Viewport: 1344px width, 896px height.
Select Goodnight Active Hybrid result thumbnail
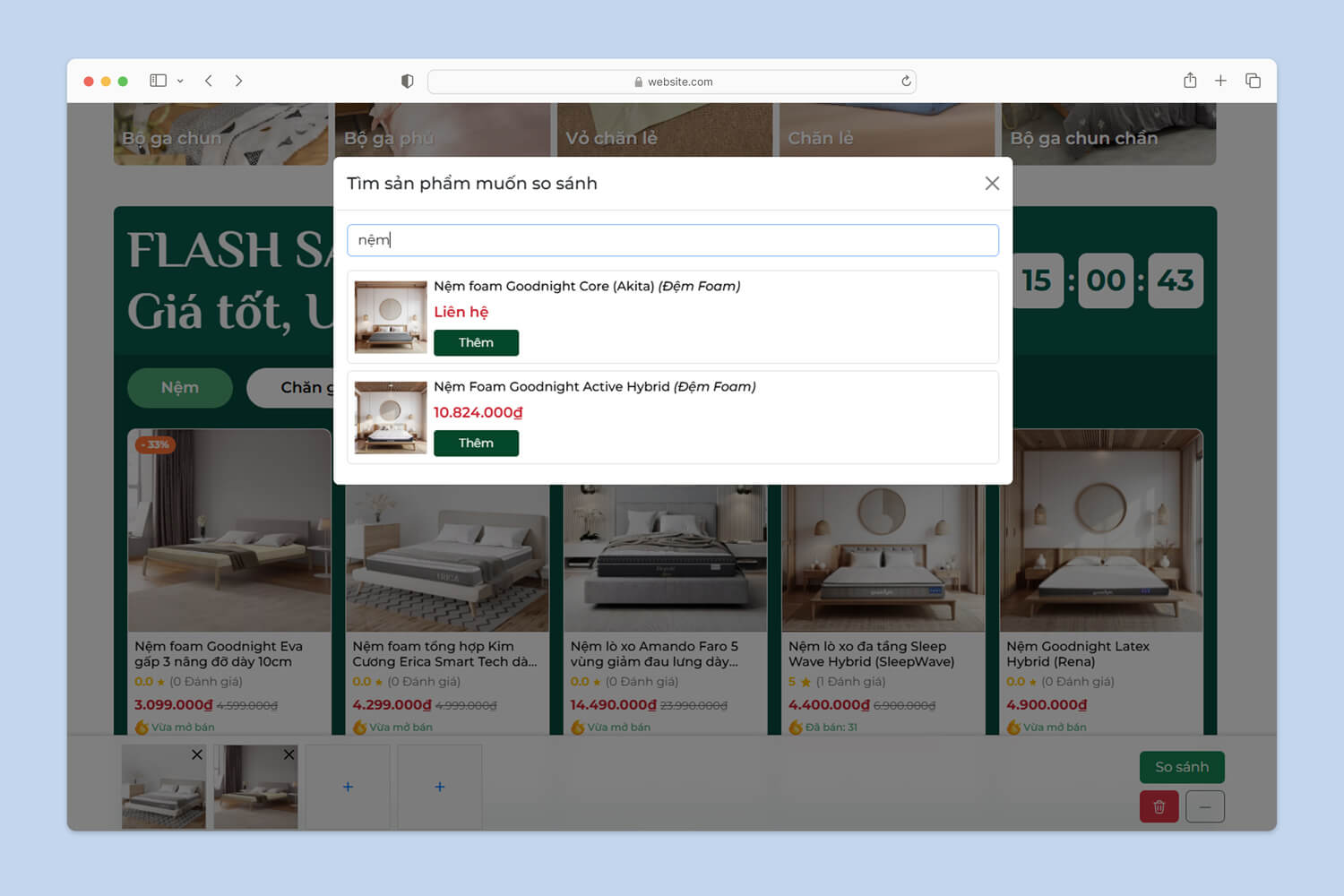(391, 418)
